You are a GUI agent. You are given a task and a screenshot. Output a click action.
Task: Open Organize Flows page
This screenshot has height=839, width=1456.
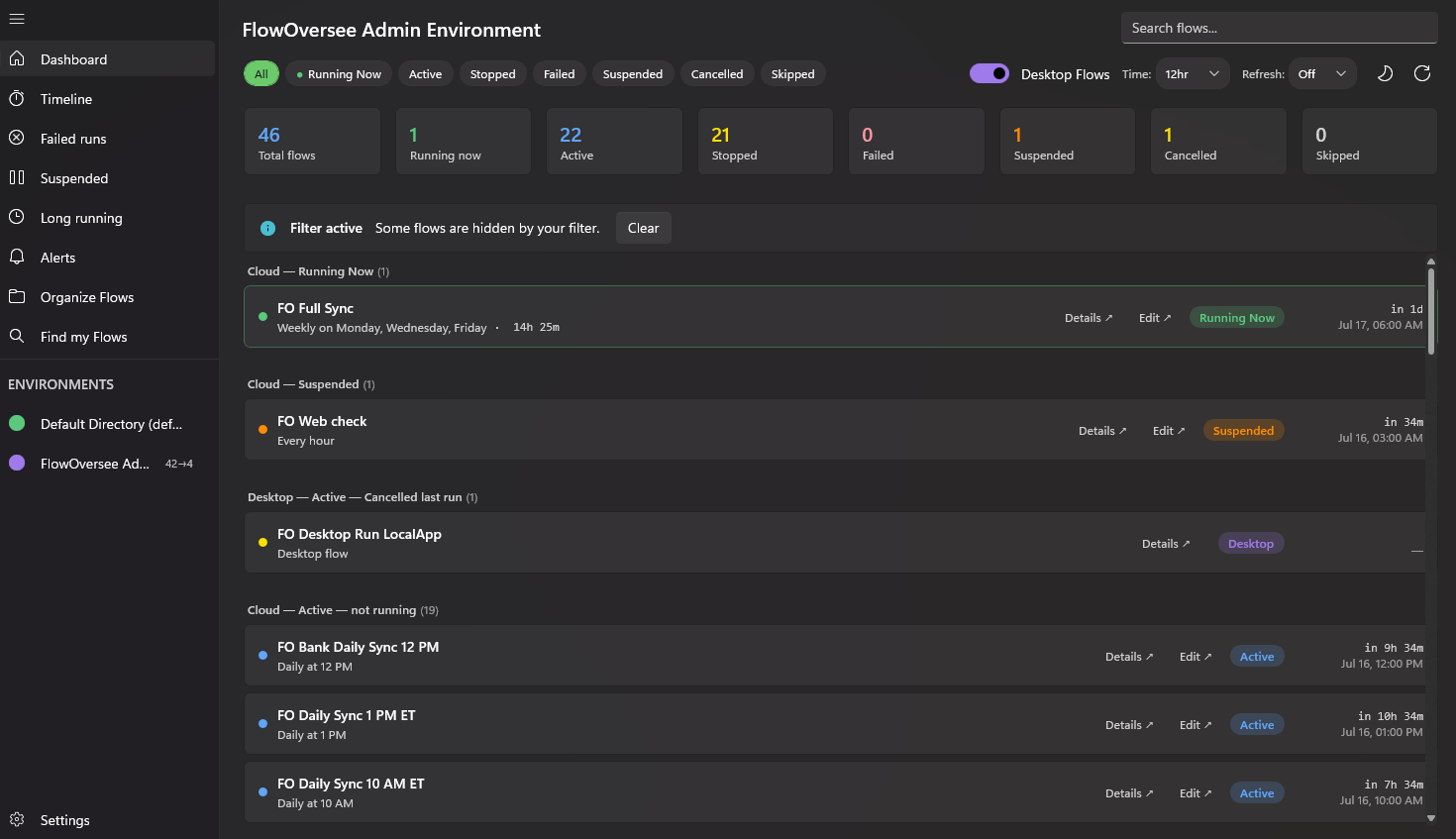(107, 297)
